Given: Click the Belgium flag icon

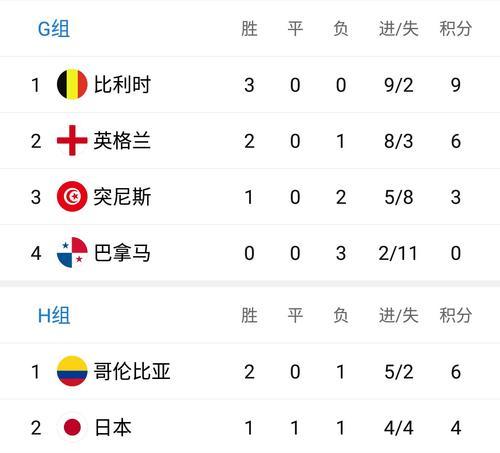Looking at the screenshot, I should pos(72,84).
